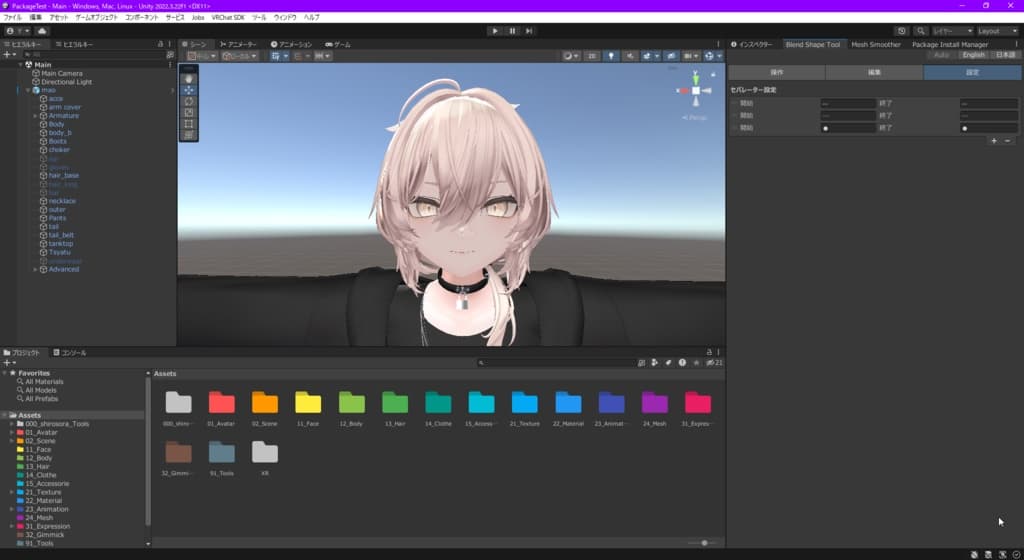This screenshot has width=1024, height=560.
Task: Select the 12_Body folder thumbnail
Action: click(351, 409)
